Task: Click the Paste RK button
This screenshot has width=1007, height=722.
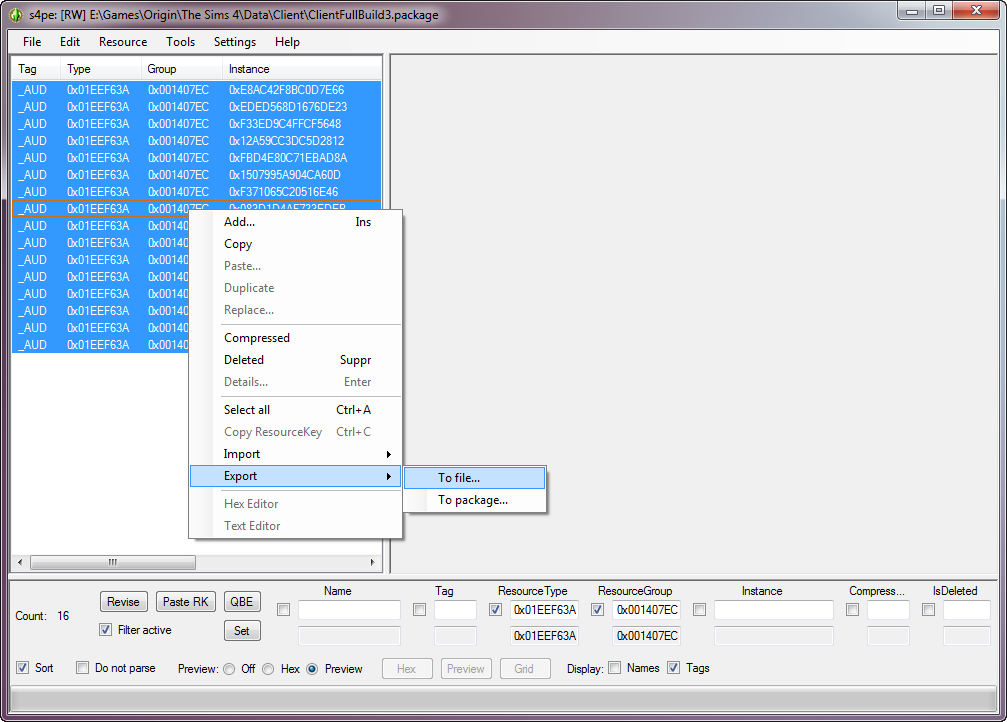Action: point(186,602)
